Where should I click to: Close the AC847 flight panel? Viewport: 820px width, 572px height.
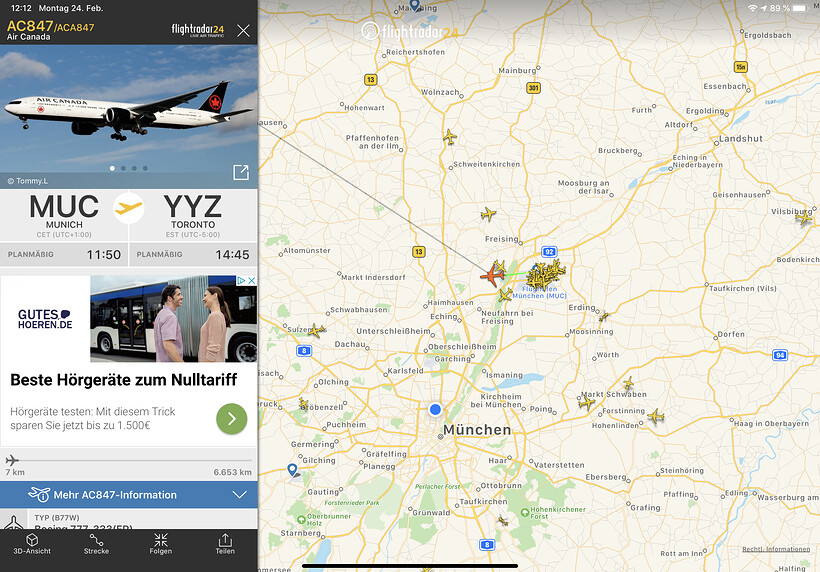243,30
